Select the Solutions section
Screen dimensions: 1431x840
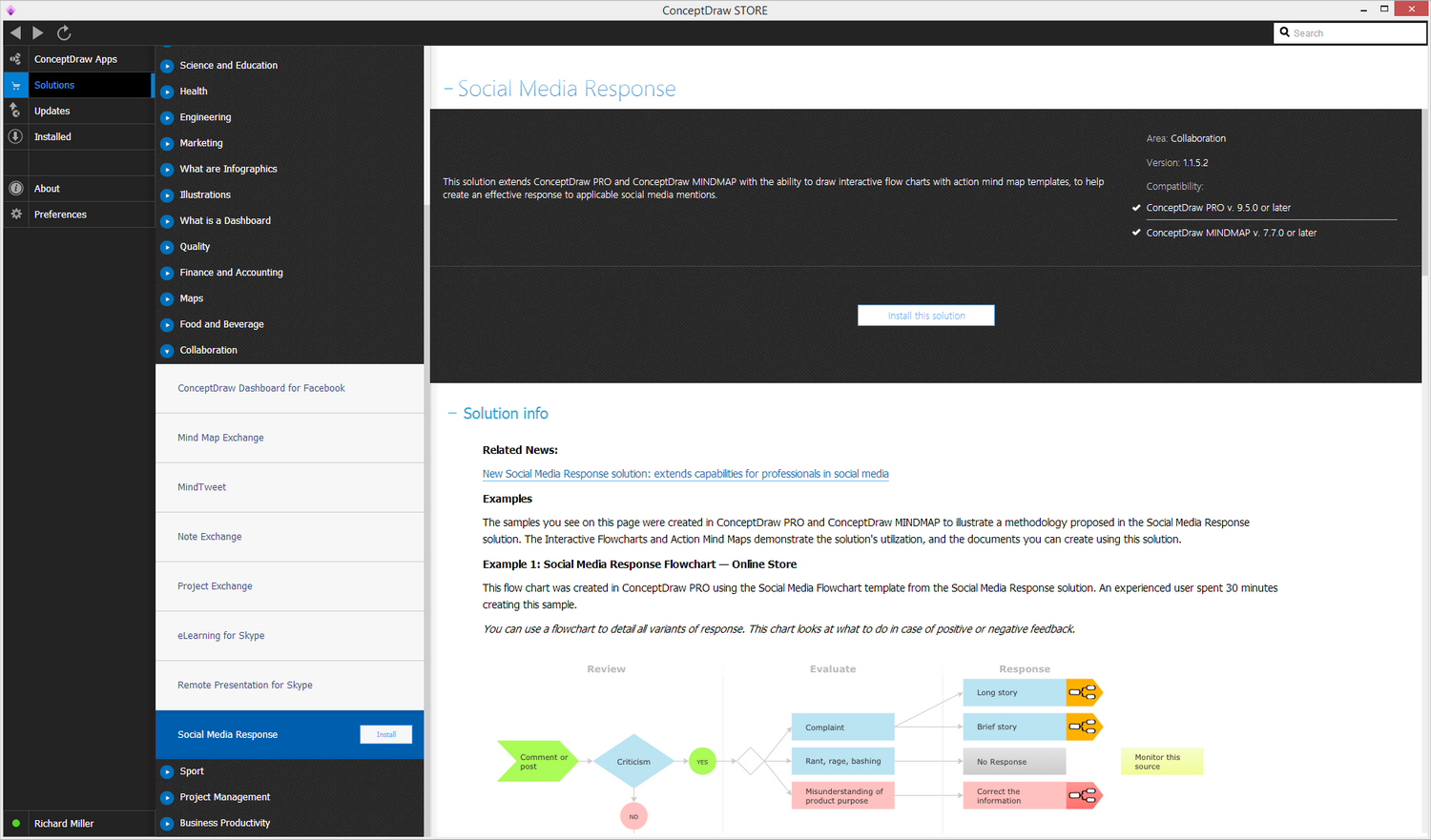[77, 85]
